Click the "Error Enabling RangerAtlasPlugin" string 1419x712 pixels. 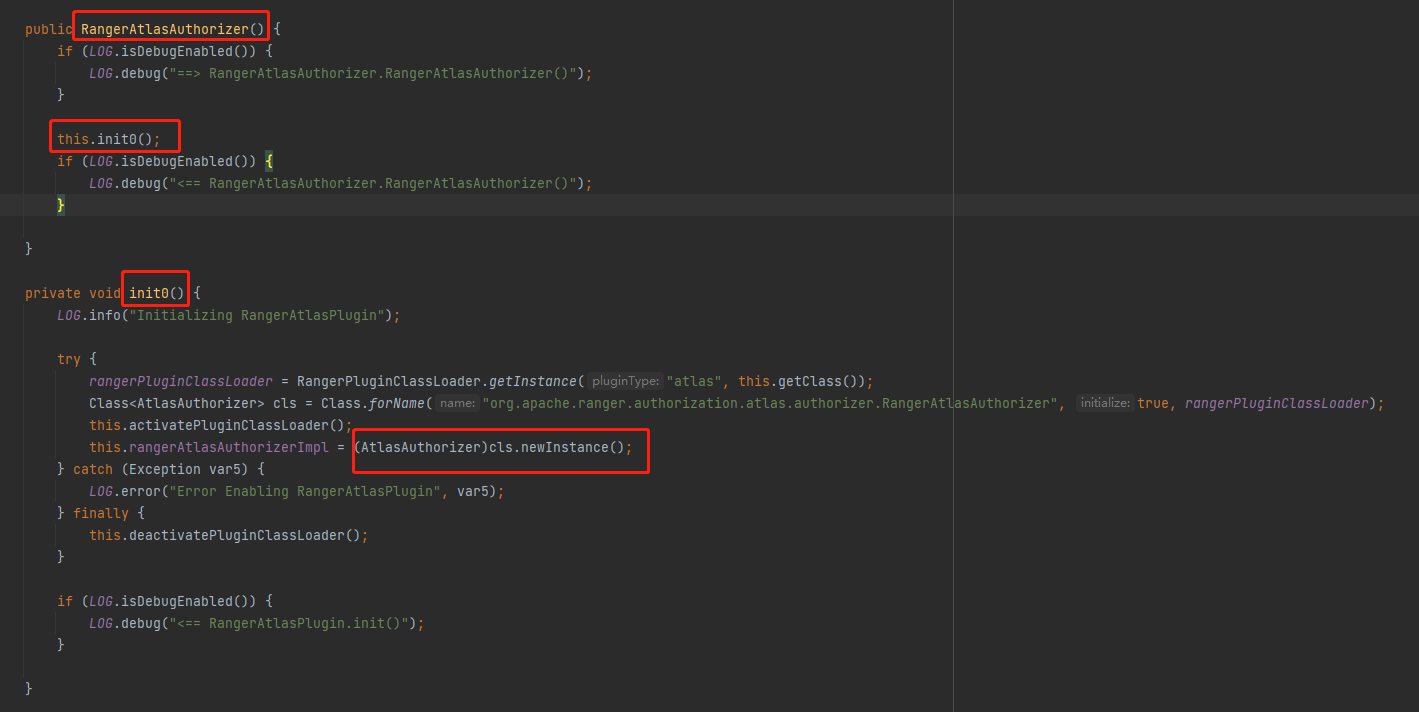[x=305, y=491]
